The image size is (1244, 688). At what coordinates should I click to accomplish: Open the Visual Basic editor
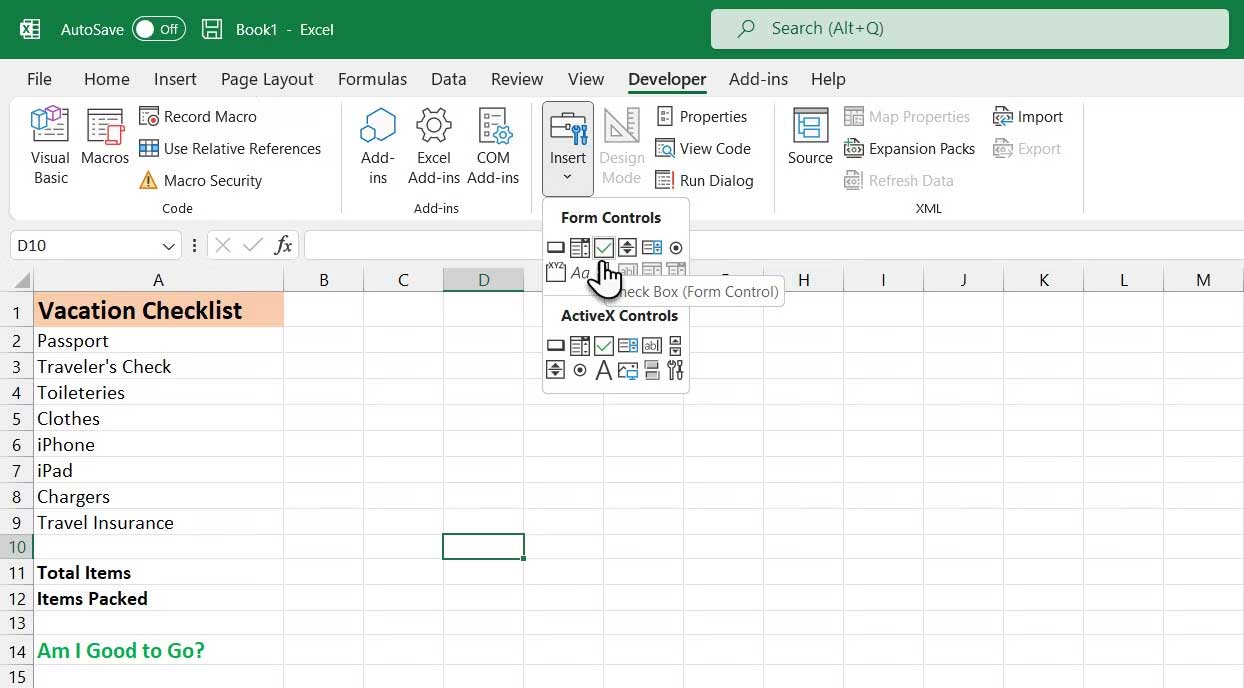pyautogui.click(x=49, y=145)
